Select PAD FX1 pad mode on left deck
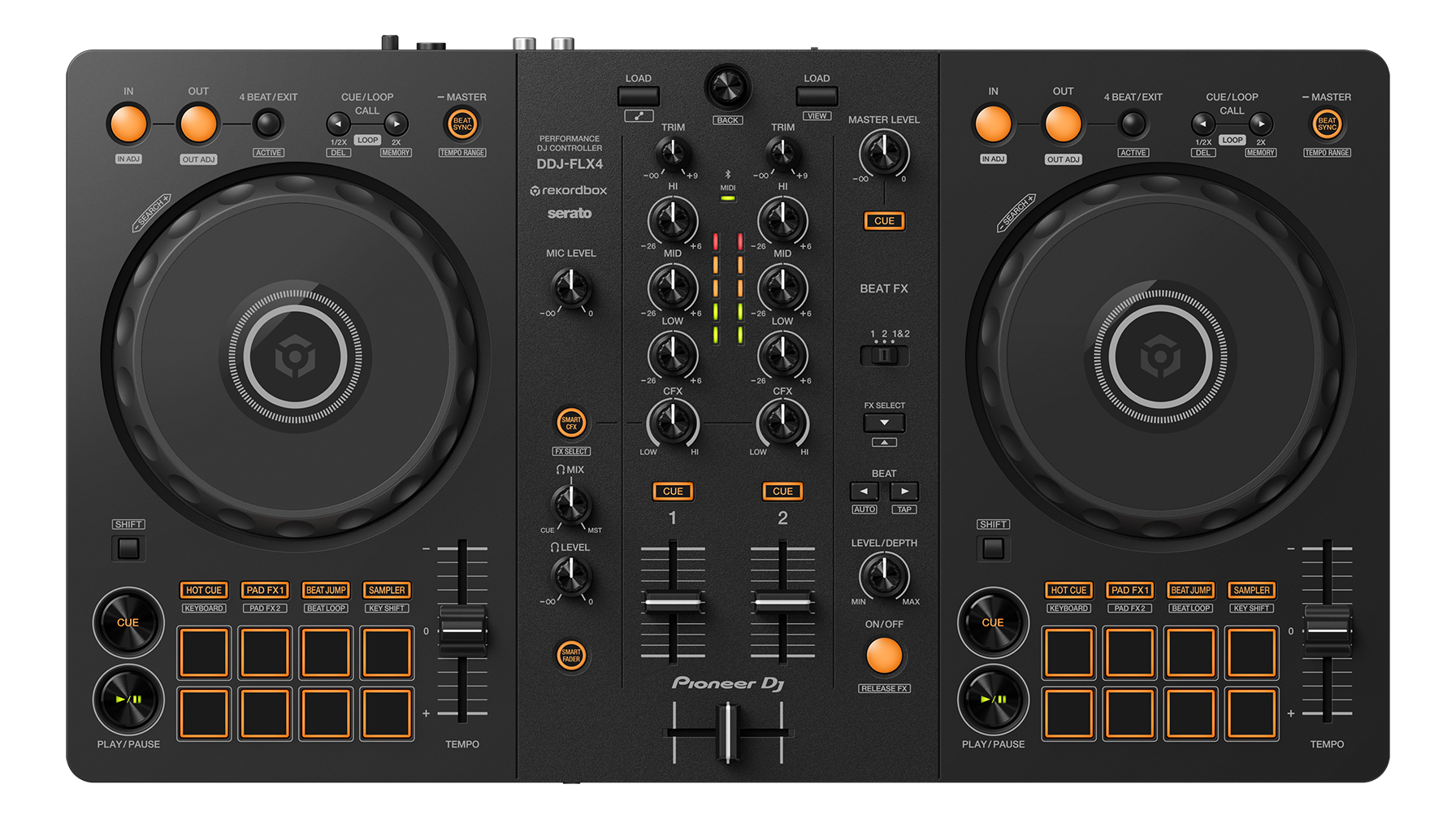The width and height of the screenshot is (1456, 819). pos(265,590)
